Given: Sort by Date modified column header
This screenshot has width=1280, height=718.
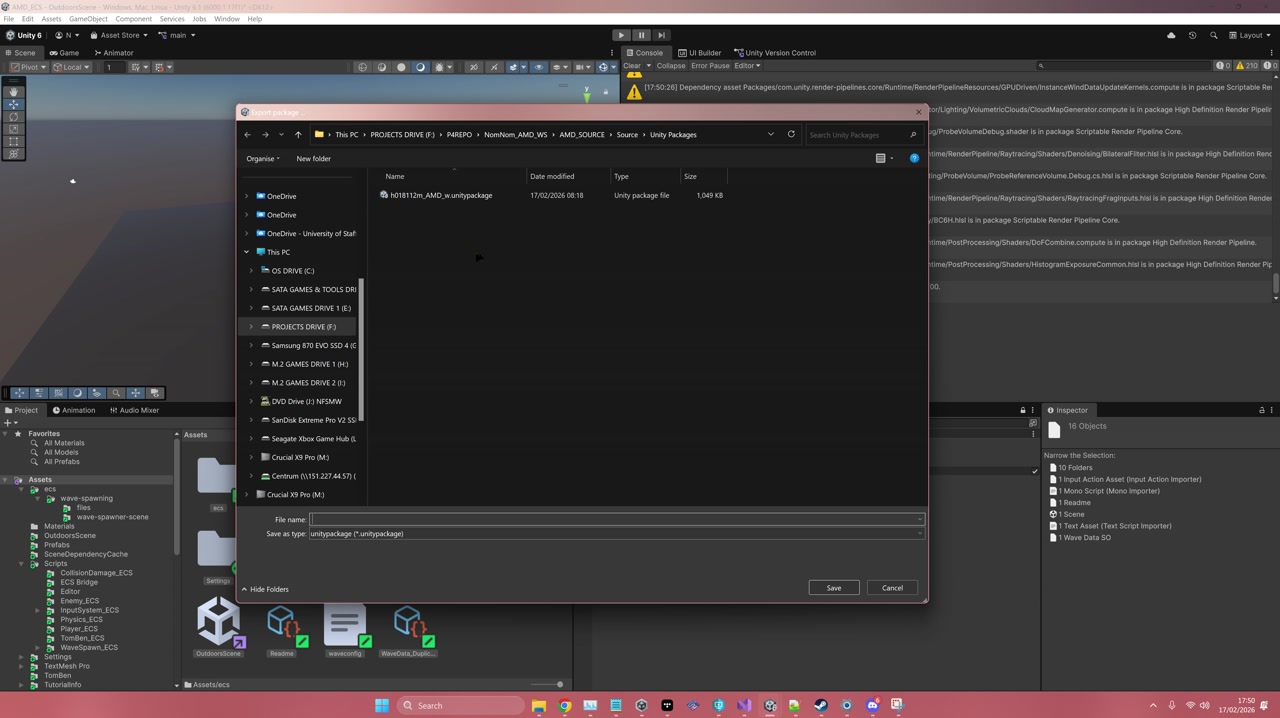Looking at the screenshot, I should point(552,176).
